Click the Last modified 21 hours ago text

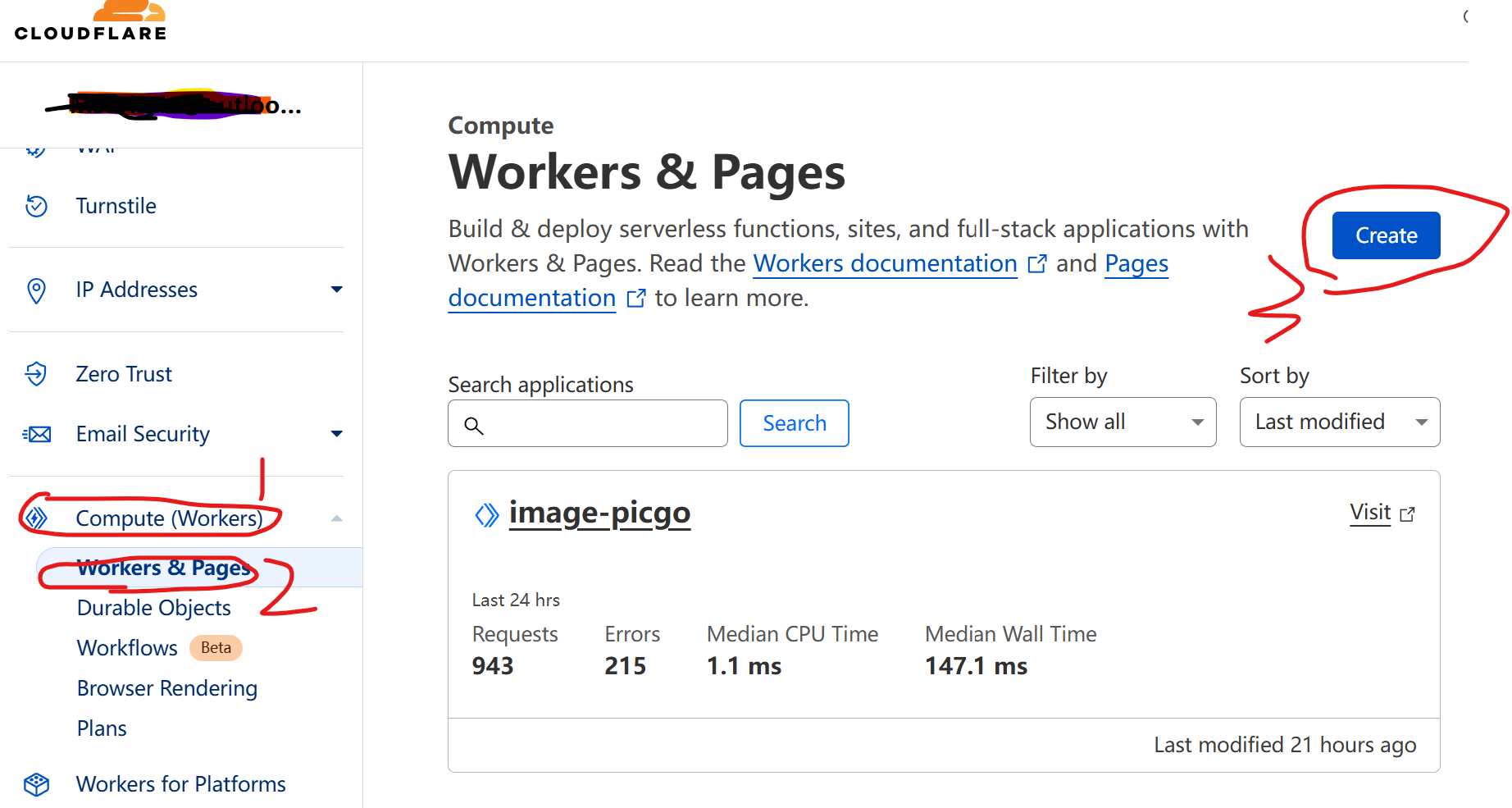click(x=1285, y=745)
